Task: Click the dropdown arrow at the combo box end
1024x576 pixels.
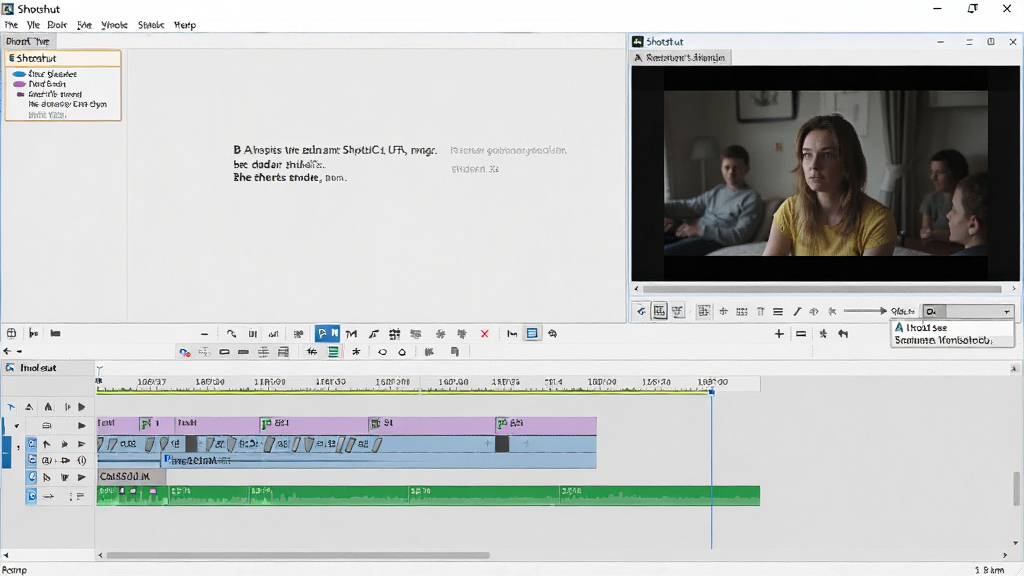Action: click(x=1006, y=312)
